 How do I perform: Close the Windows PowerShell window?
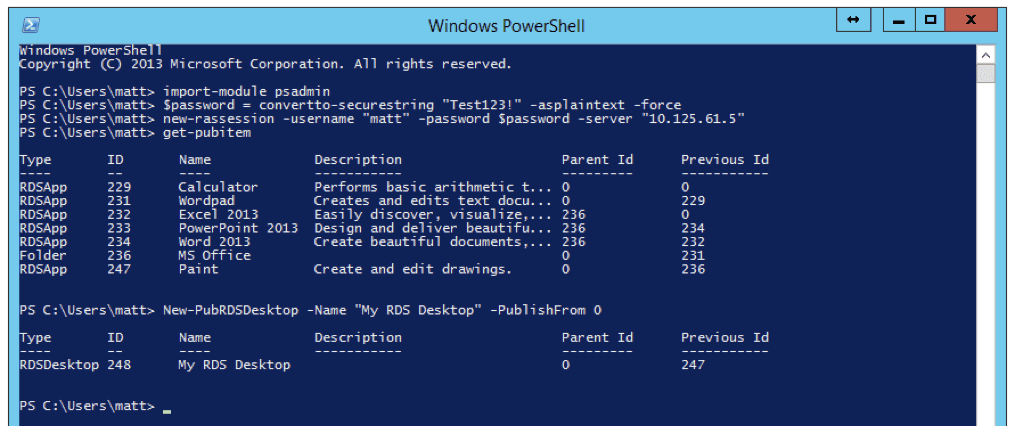coord(970,20)
